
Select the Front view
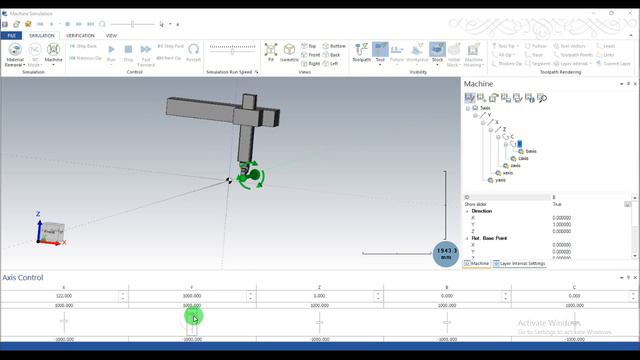(311, 55)
